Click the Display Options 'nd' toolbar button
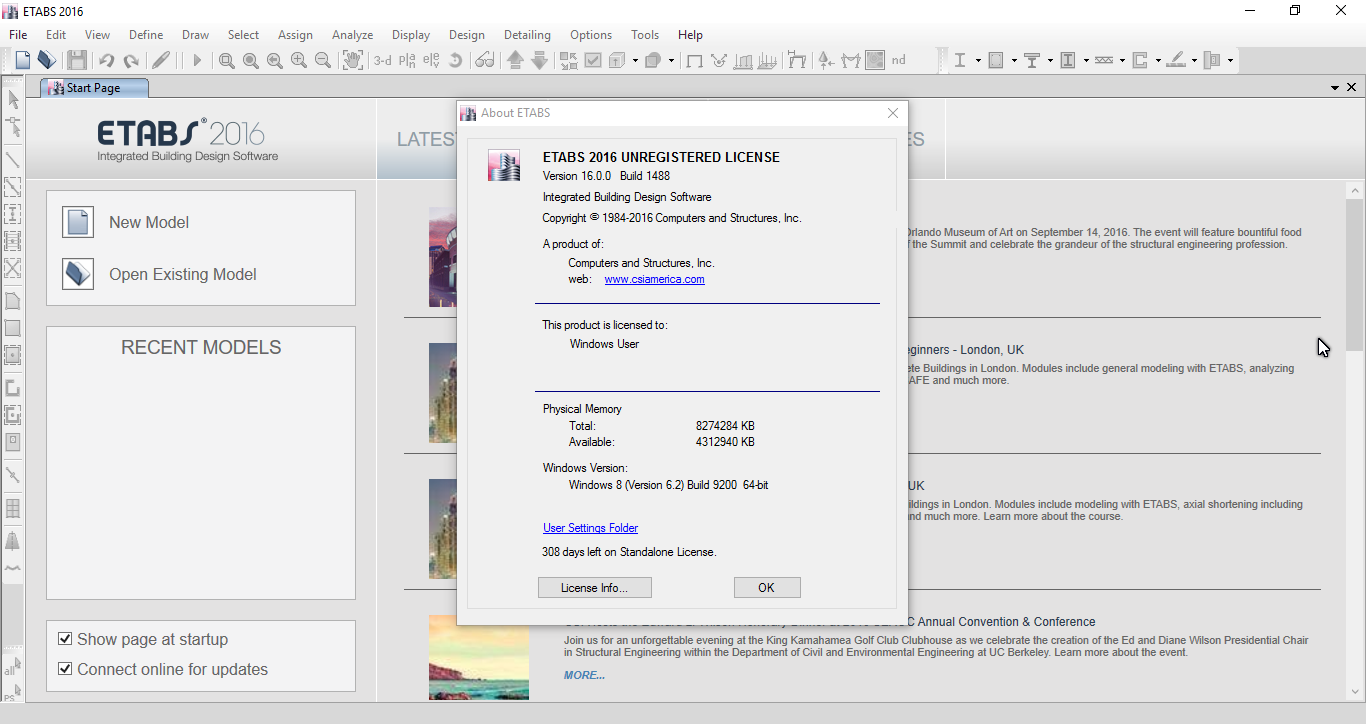Screen dimensions: 1366x724 [x=899, y=60]
